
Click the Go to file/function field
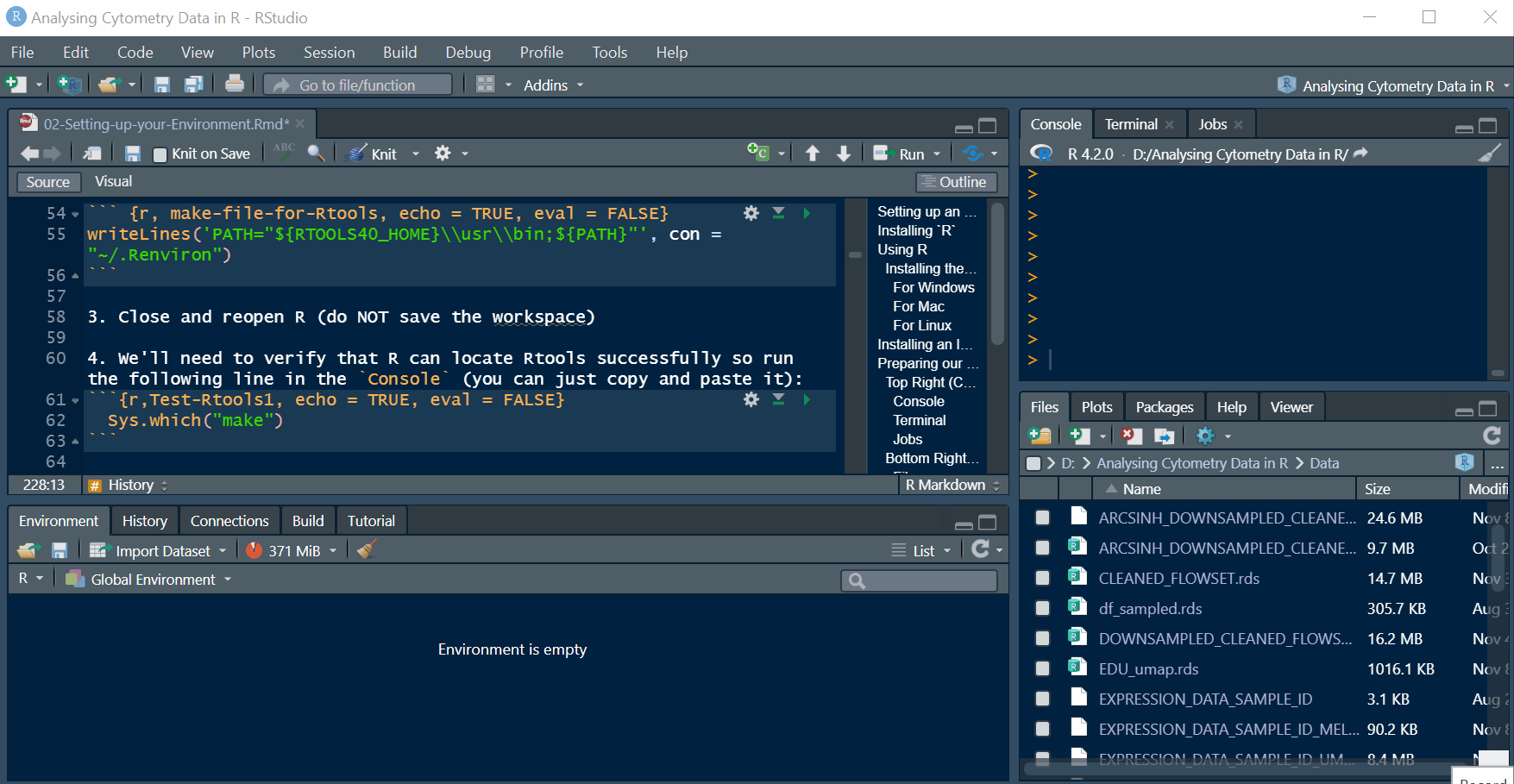pos(358,85)
